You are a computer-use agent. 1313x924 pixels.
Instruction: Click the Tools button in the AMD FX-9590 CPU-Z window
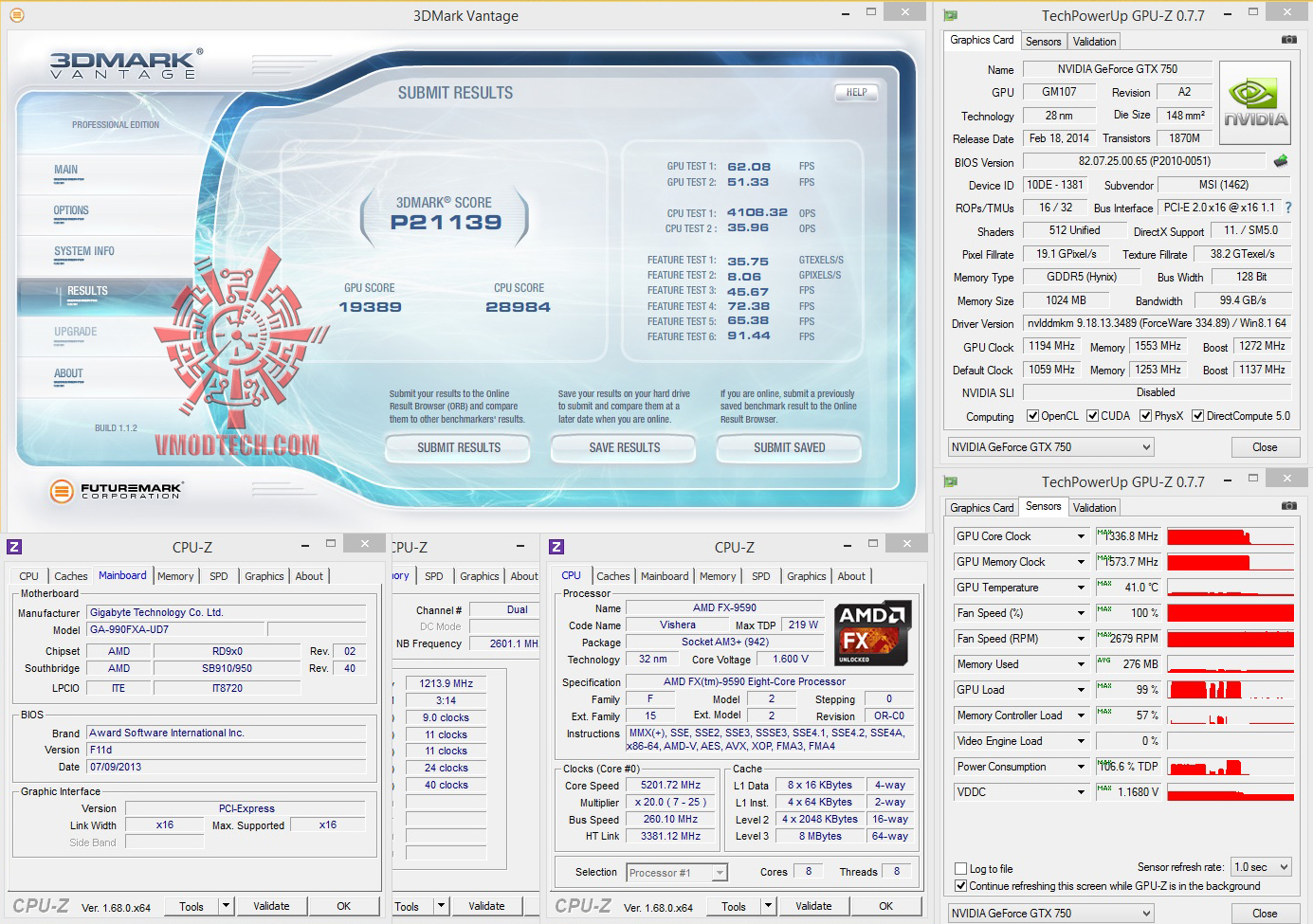click(x=734, y=906)
